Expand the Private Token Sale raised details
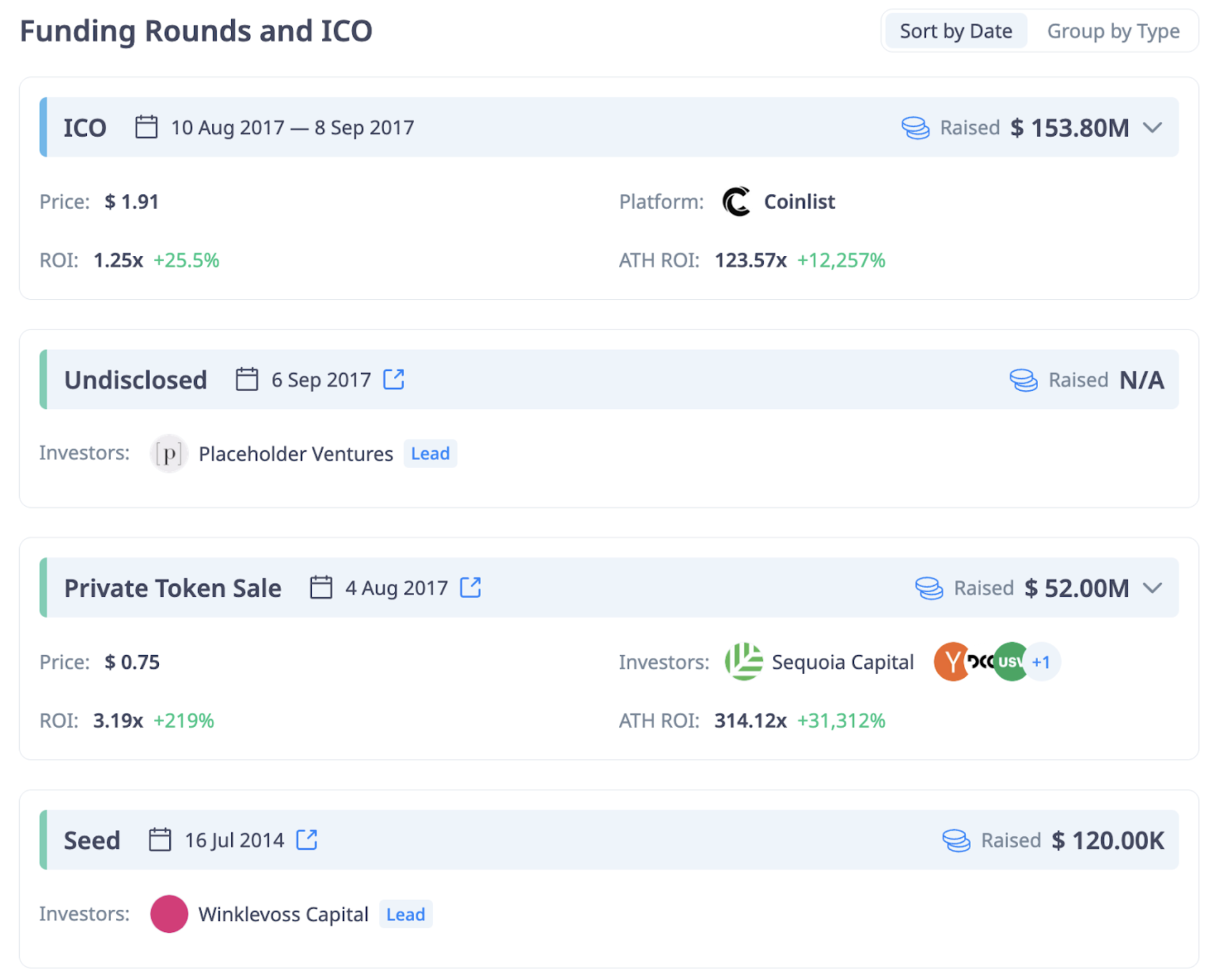 click(1153, 588)
